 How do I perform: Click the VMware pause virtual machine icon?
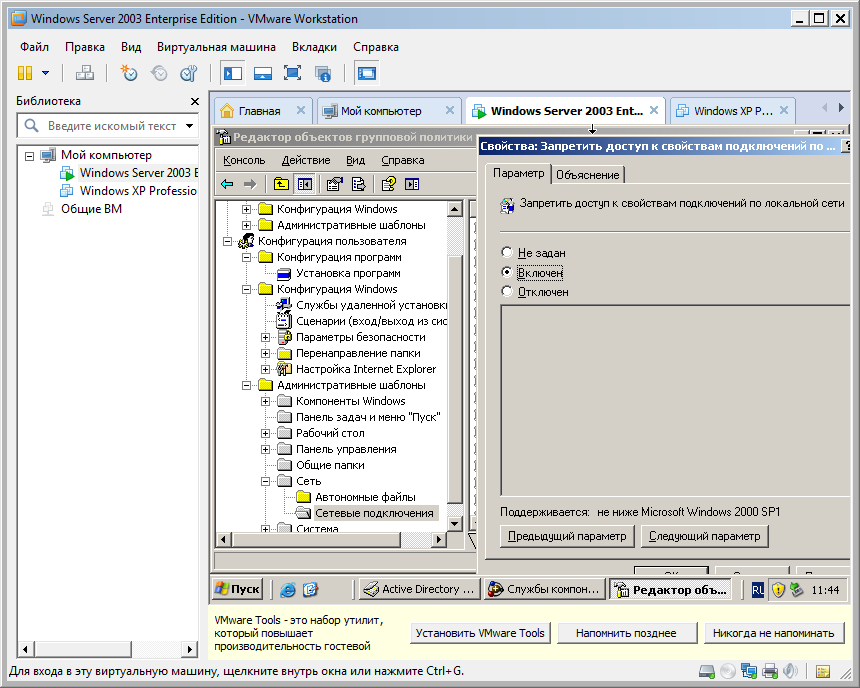(x=25, y=73)
